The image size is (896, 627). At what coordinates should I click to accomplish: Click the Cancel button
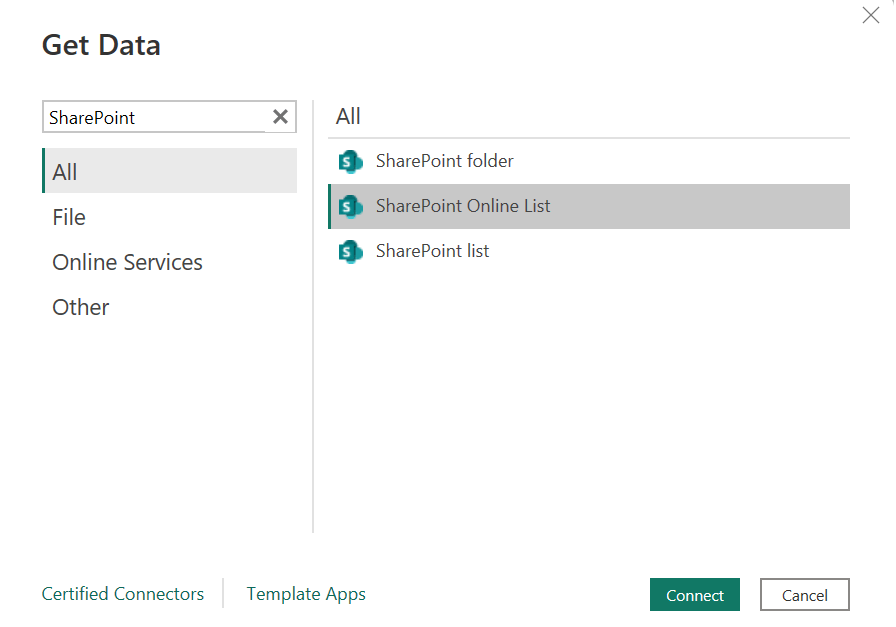804,594
